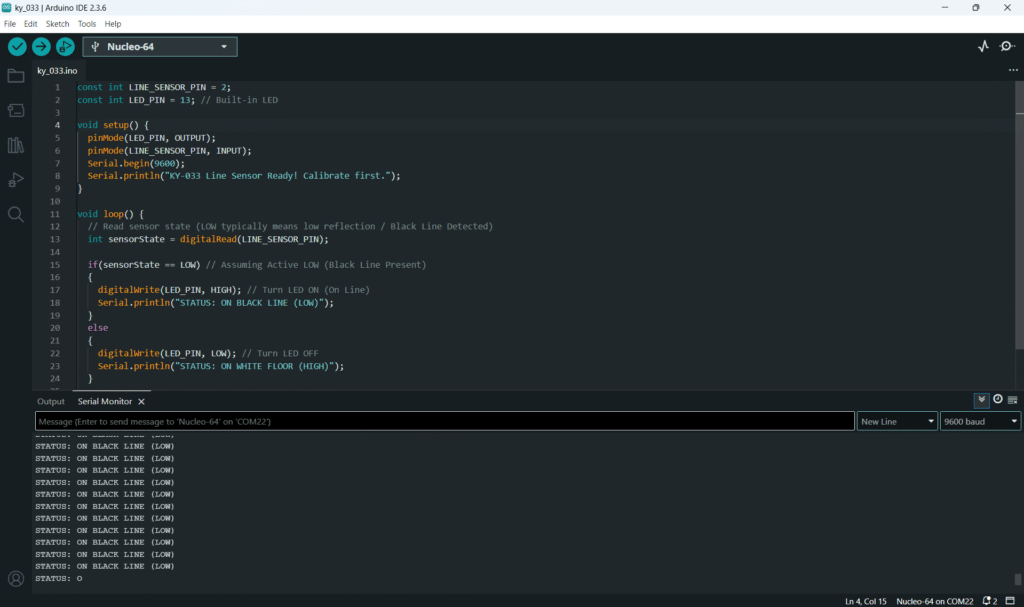This screenshot has height=607, width=1024.
Task: Open the Nucleo-64 board selector dropdown
Action: coord(160,47)
